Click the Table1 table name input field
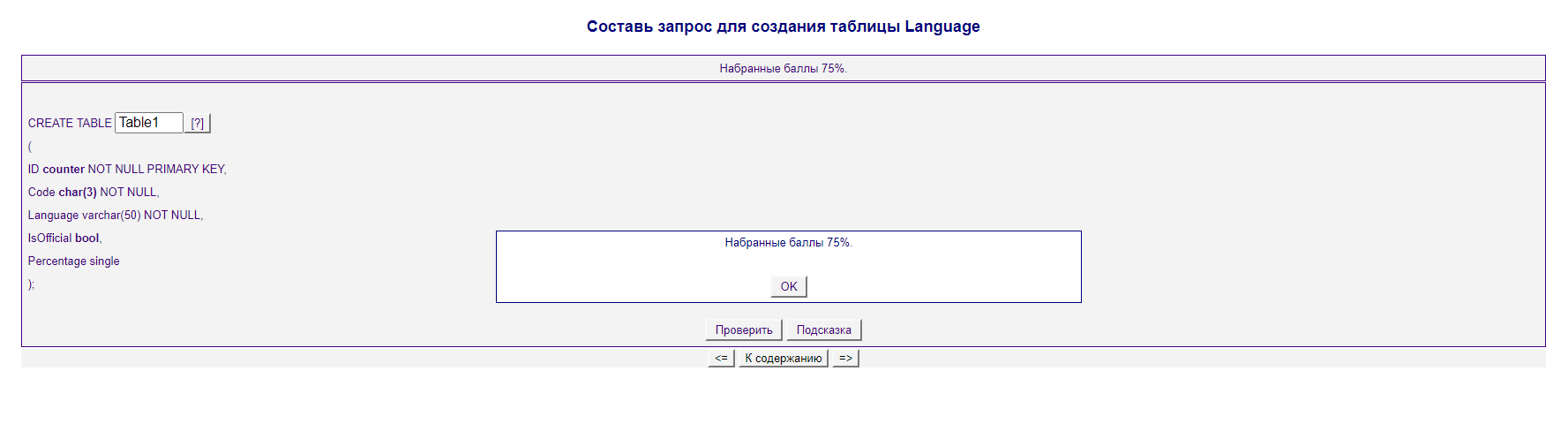Screen dimensions: 1568x424 [148, 123]
